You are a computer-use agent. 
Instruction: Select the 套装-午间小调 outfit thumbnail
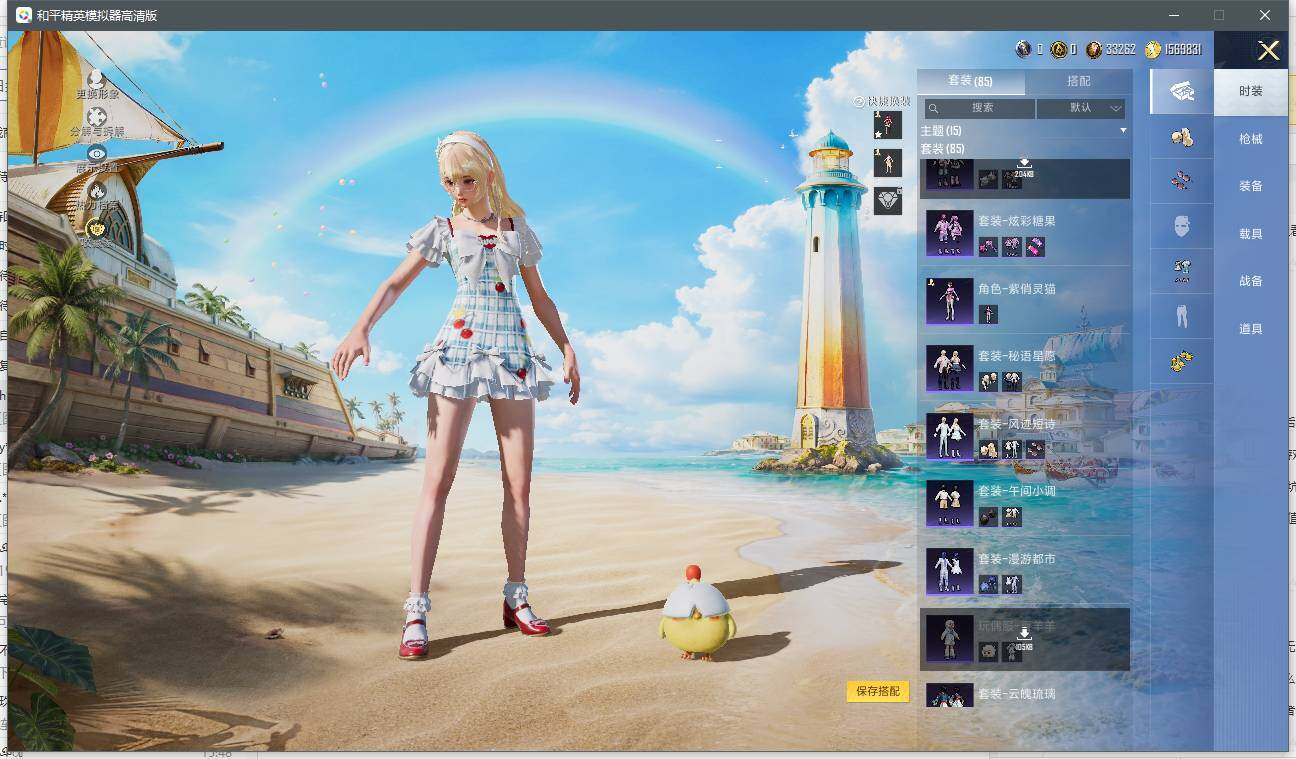pos(949,504)
